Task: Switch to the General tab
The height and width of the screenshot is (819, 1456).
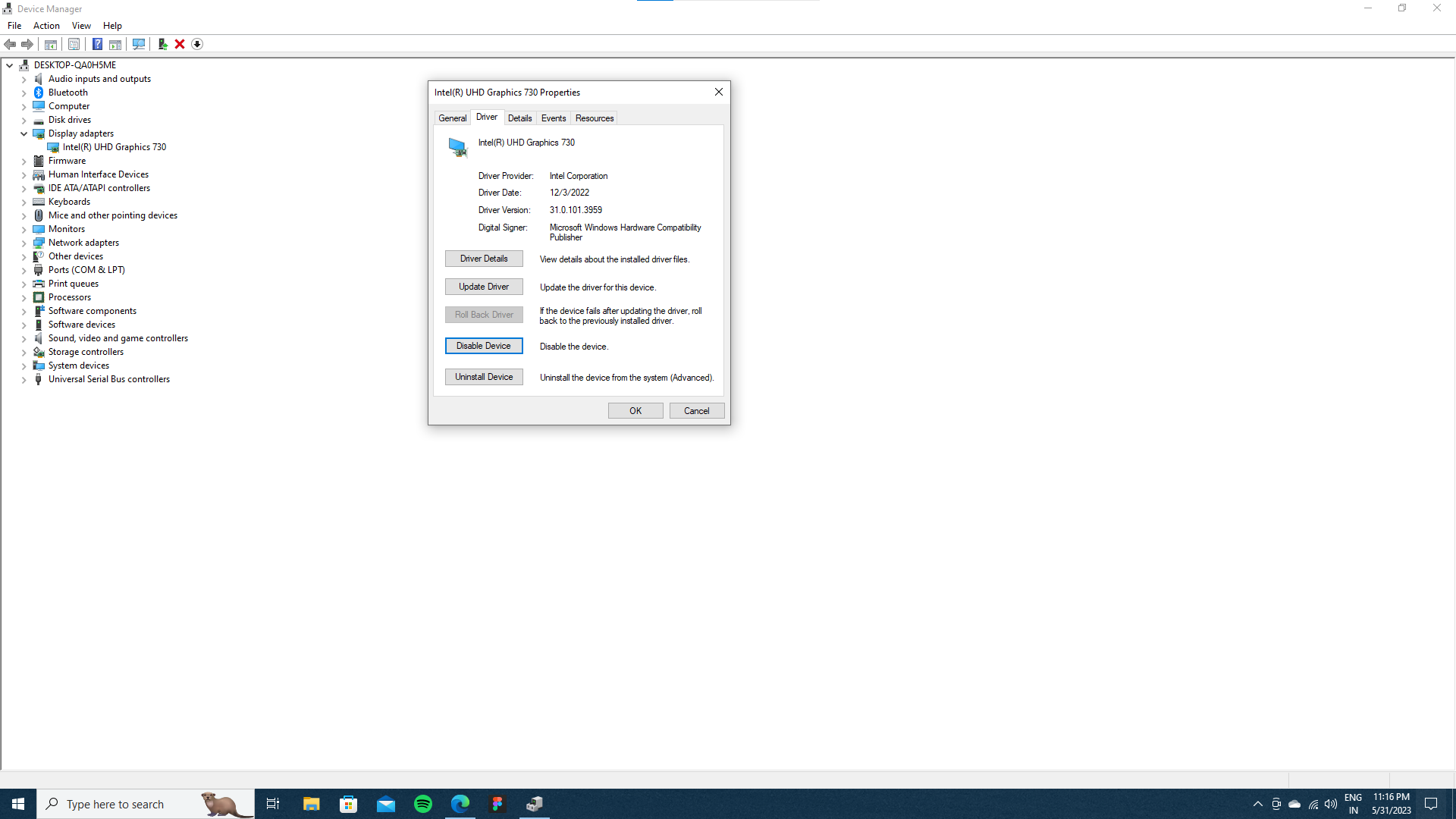Action: coord(452,118)
